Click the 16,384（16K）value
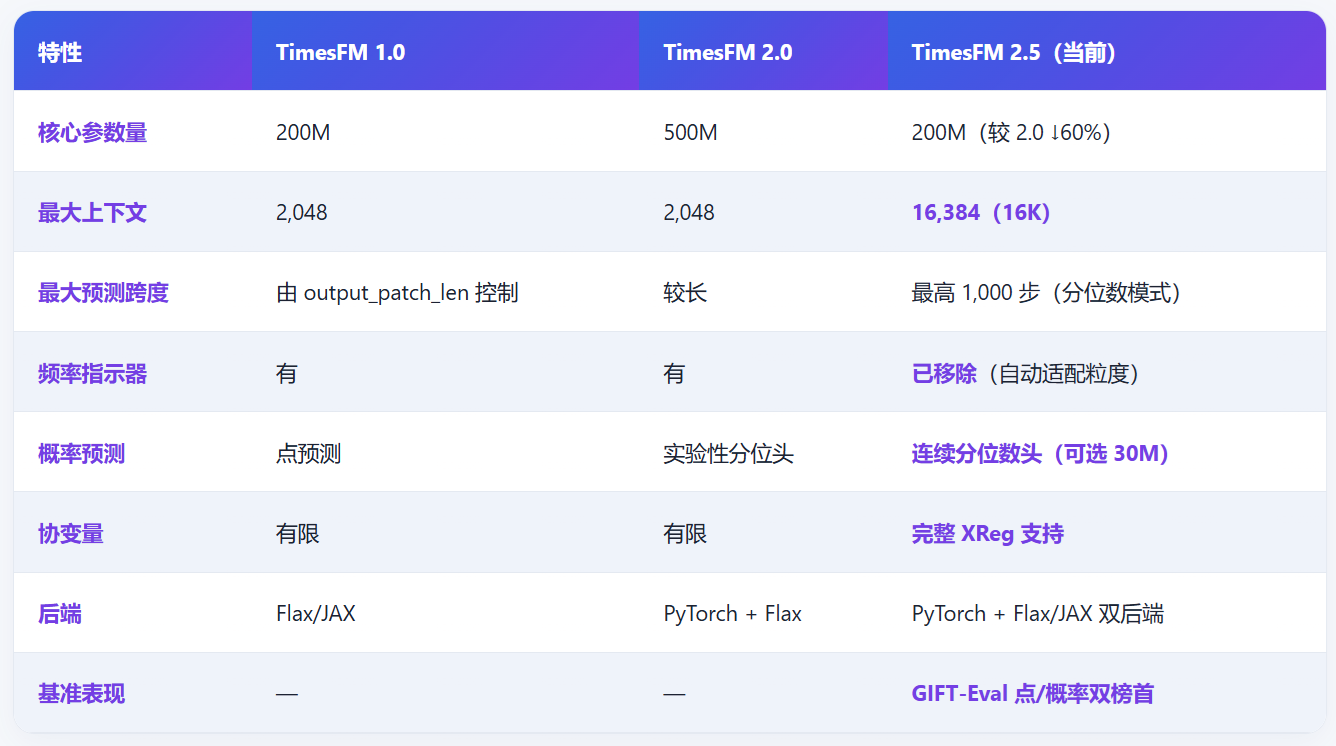This screenshot has width=1336, height=746. 981,212
